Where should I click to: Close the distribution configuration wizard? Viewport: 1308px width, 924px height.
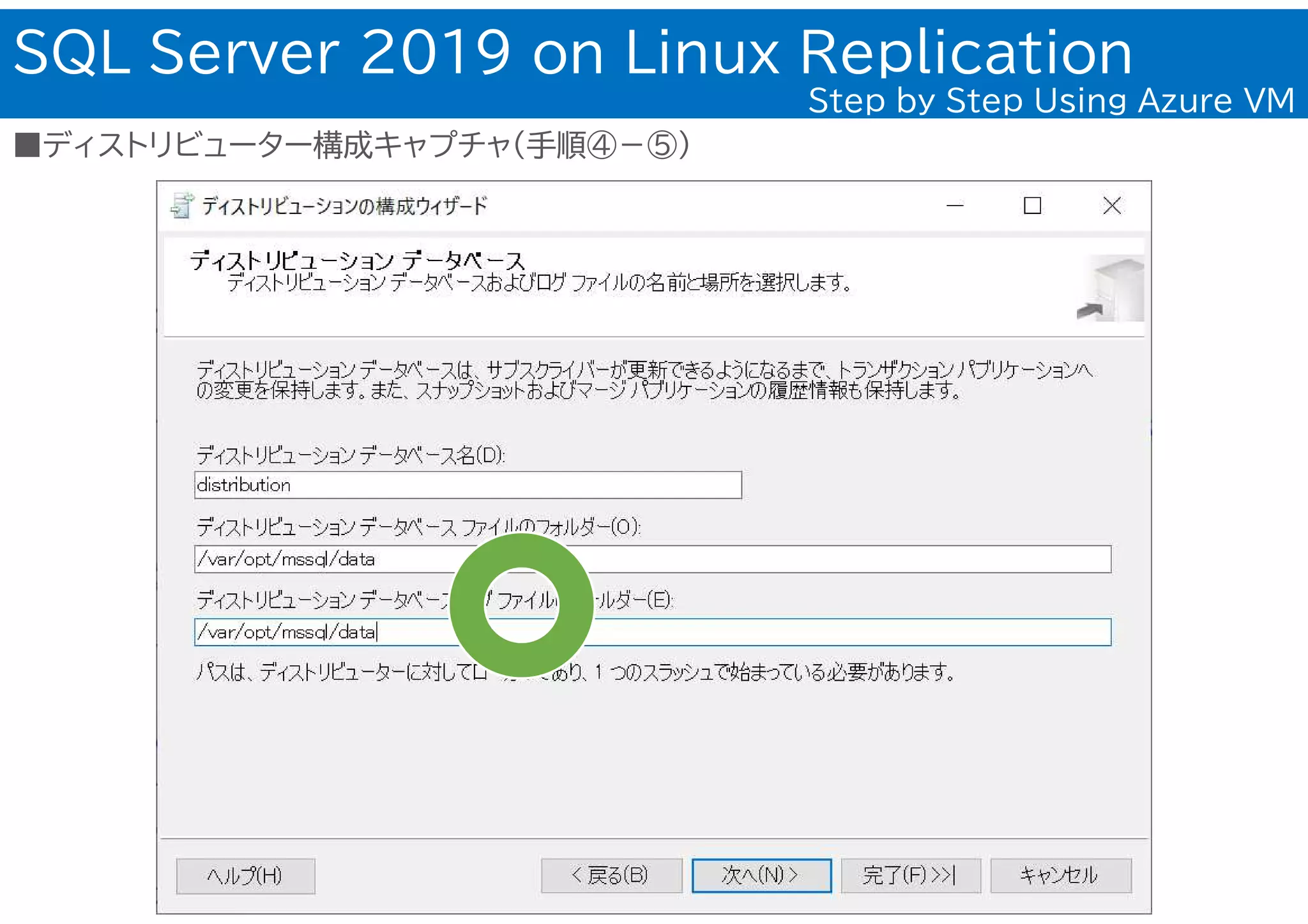(x=1112, y=206)
